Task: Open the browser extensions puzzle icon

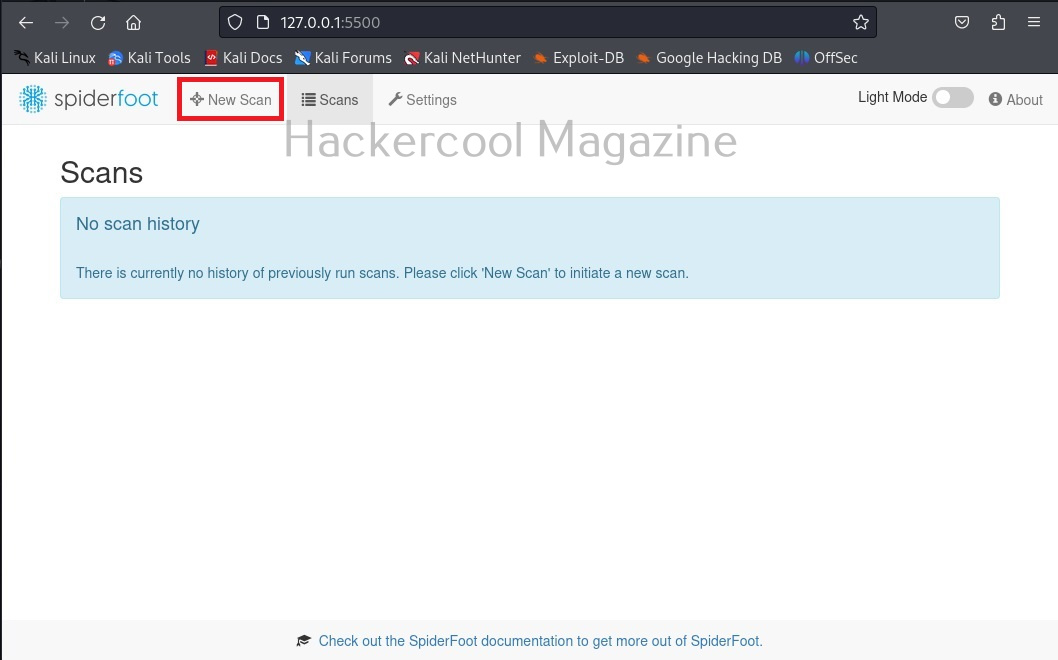Action: tap(999, 22)
